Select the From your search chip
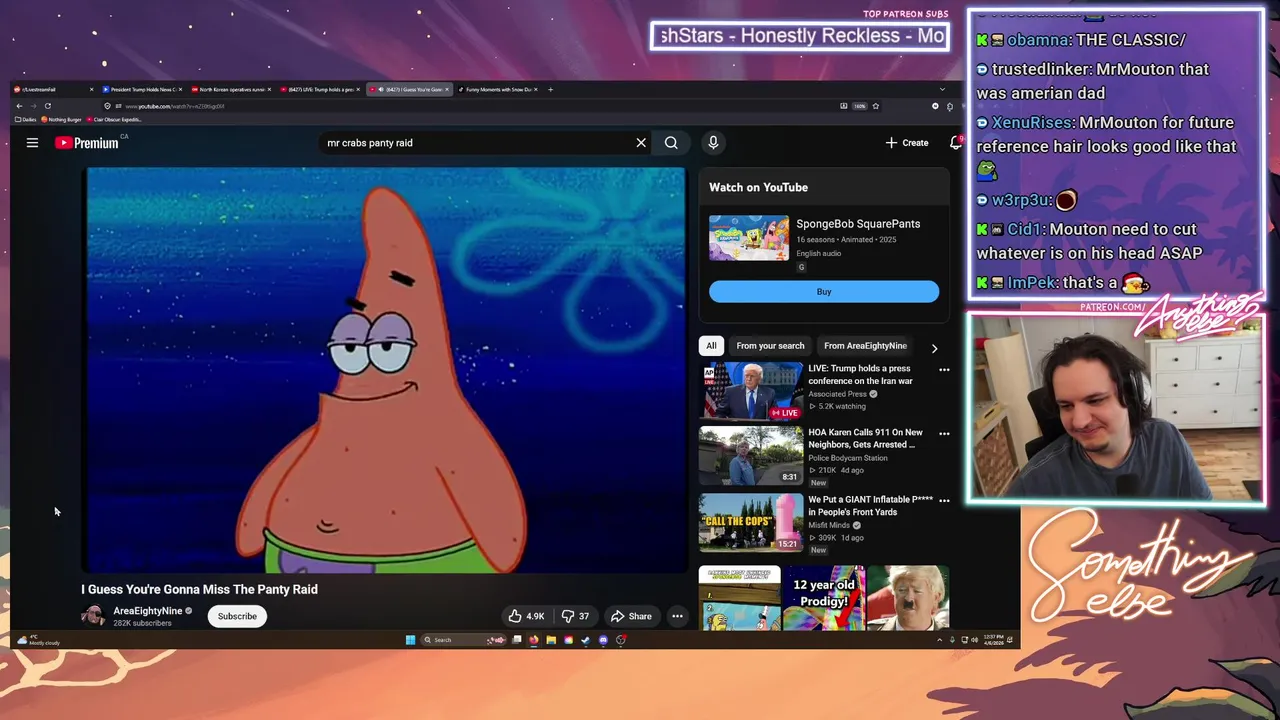 770,346
